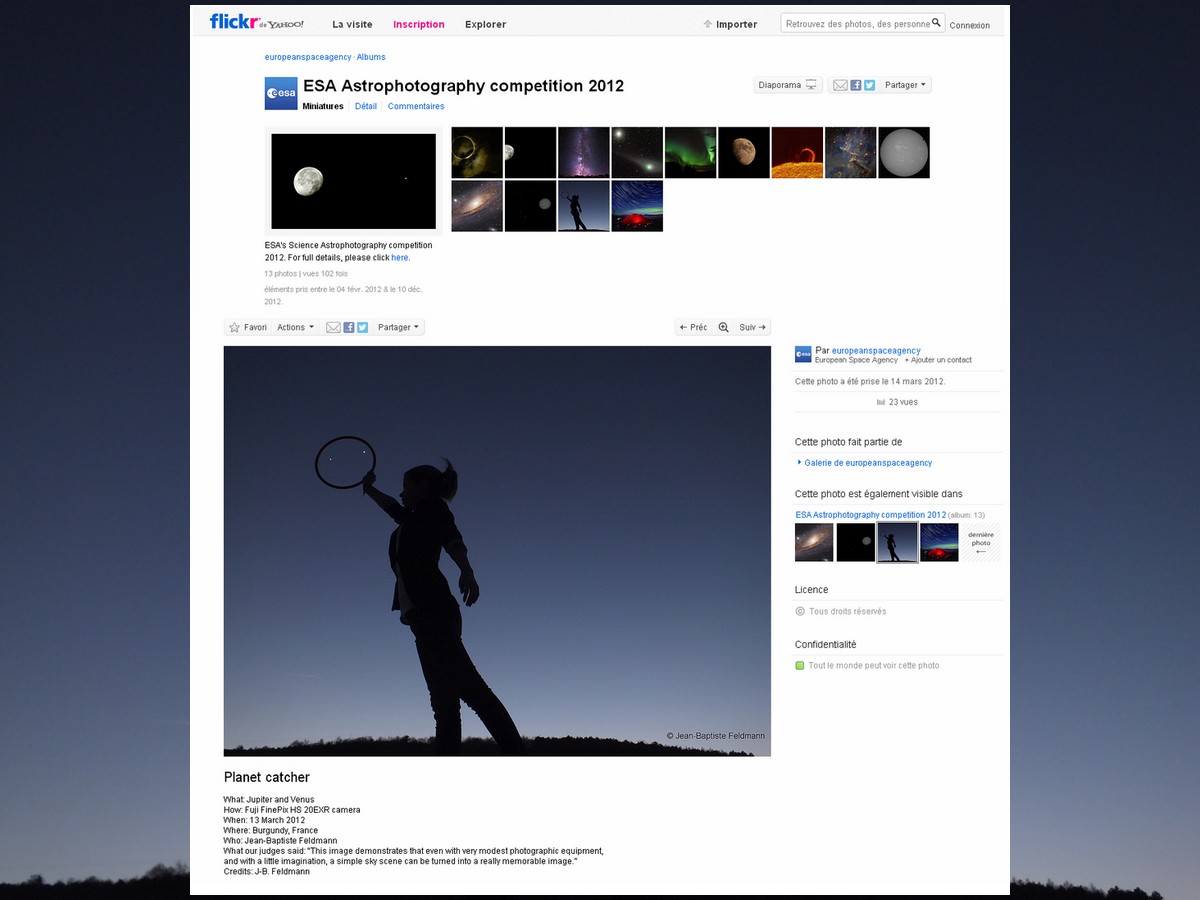
Task: Click dernière photo arrow tile
Action: click(x=981, y=542)
